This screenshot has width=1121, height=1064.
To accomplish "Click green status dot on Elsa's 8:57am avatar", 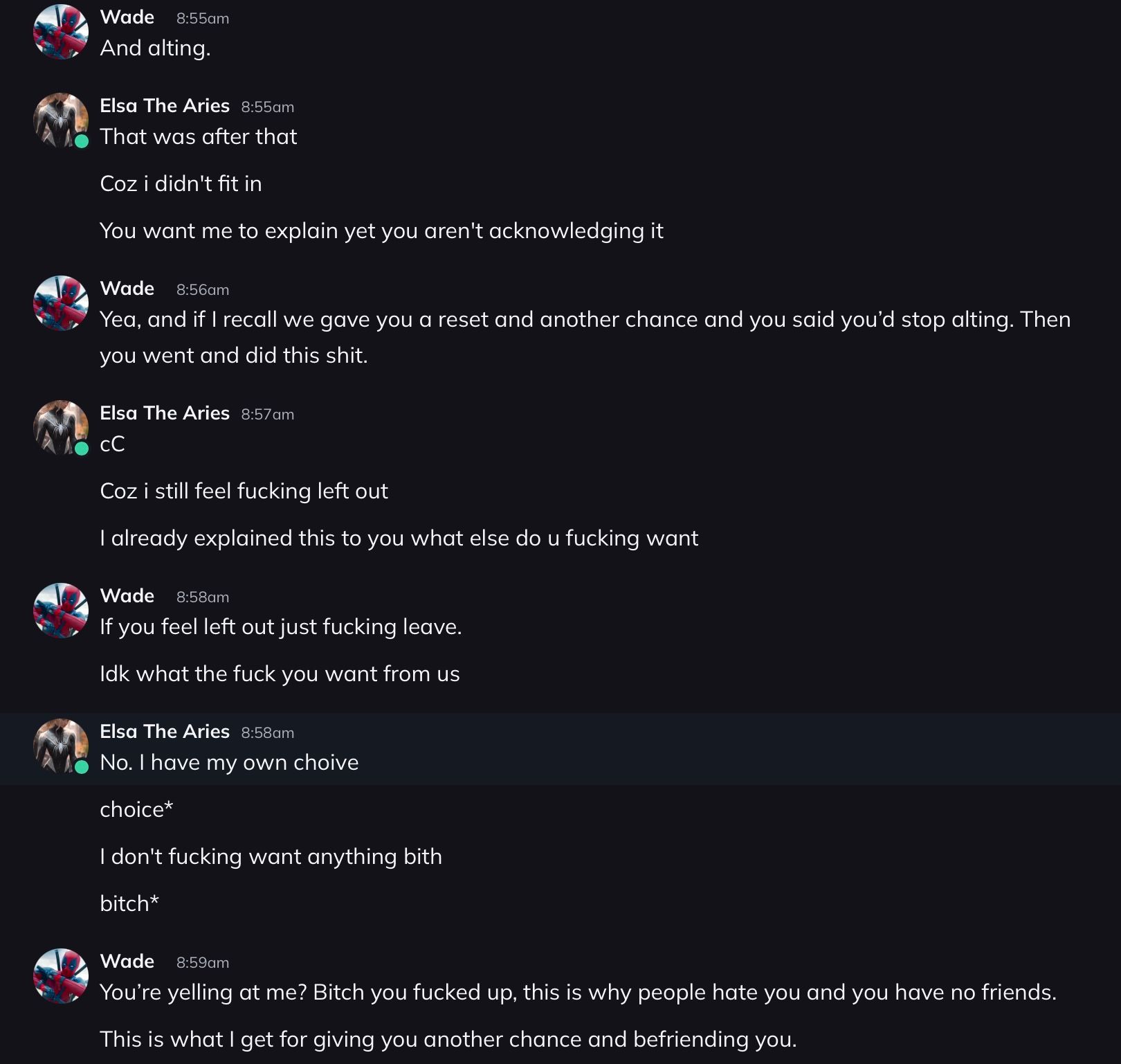I will (82, 449).
